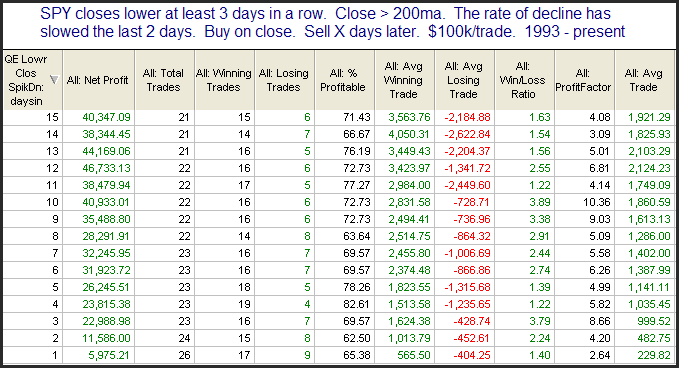Image resolution: width=679 pixels, height=368 pixels.
Task: Select % profitable value 65.38
Action: tap(357, 355)
